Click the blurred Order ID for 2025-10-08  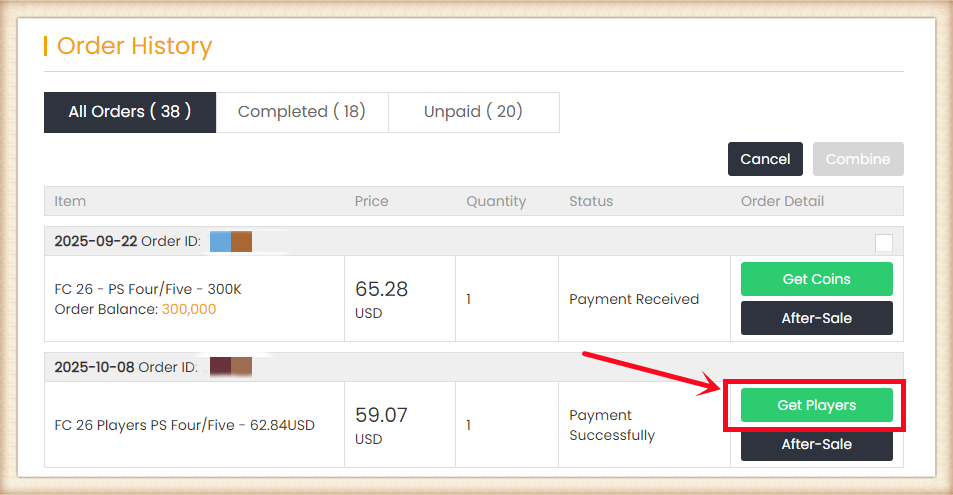click(x=230, y=367)
